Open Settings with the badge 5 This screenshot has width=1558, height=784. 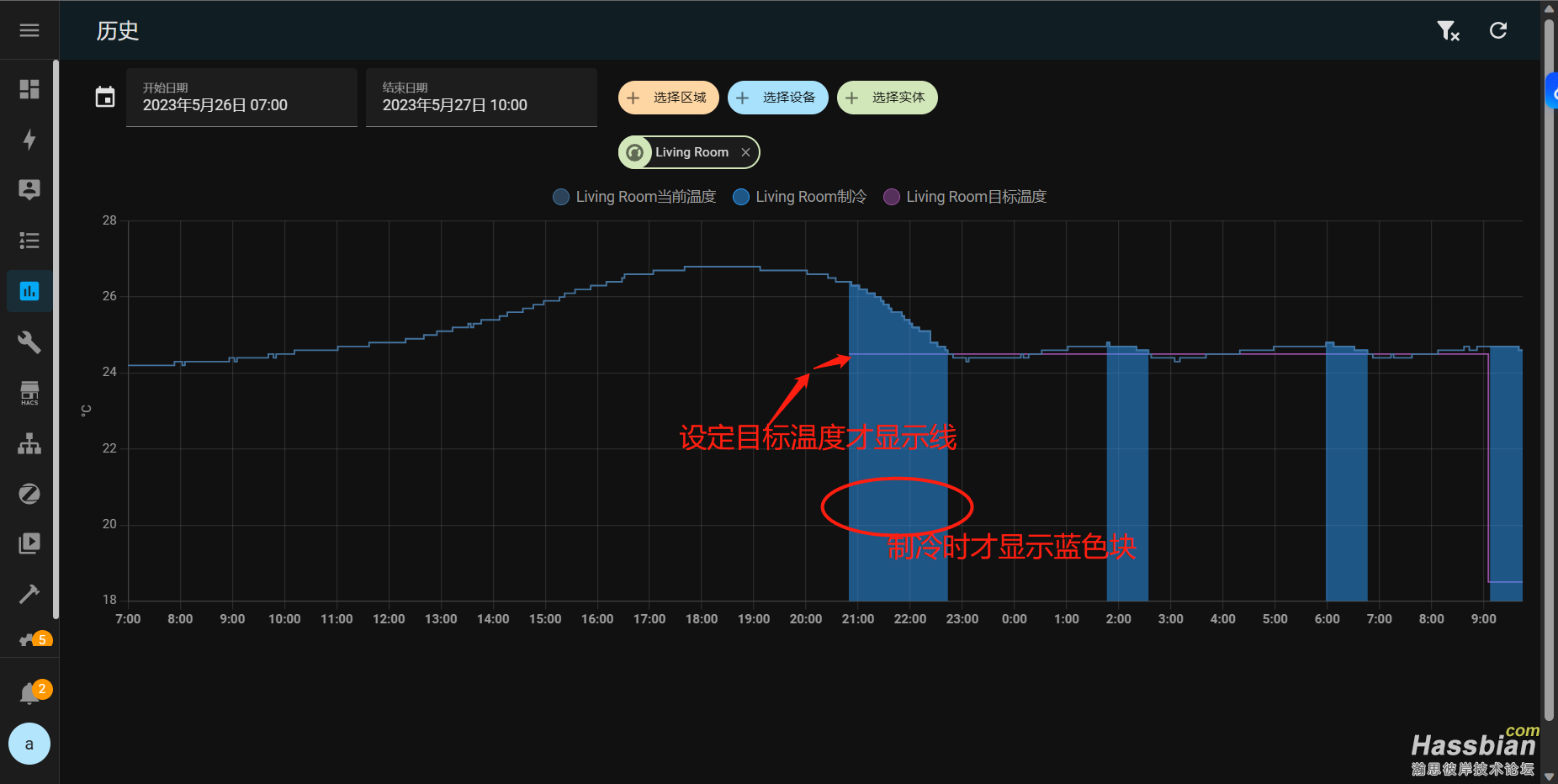pos(34,638)
